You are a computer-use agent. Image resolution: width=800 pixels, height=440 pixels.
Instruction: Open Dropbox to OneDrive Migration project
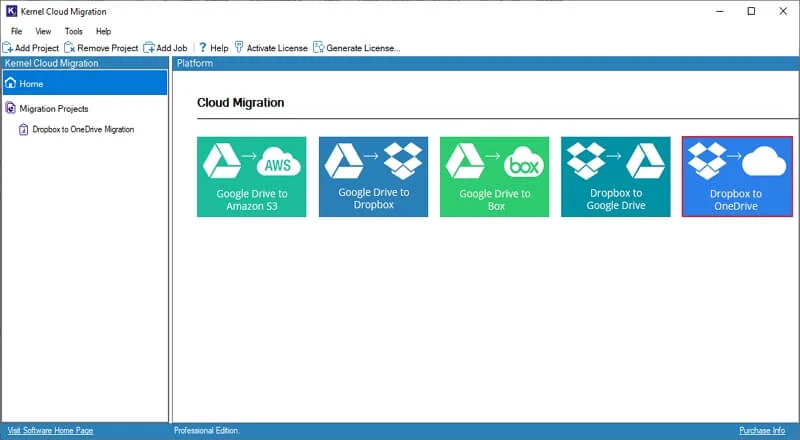coord(83,130)
